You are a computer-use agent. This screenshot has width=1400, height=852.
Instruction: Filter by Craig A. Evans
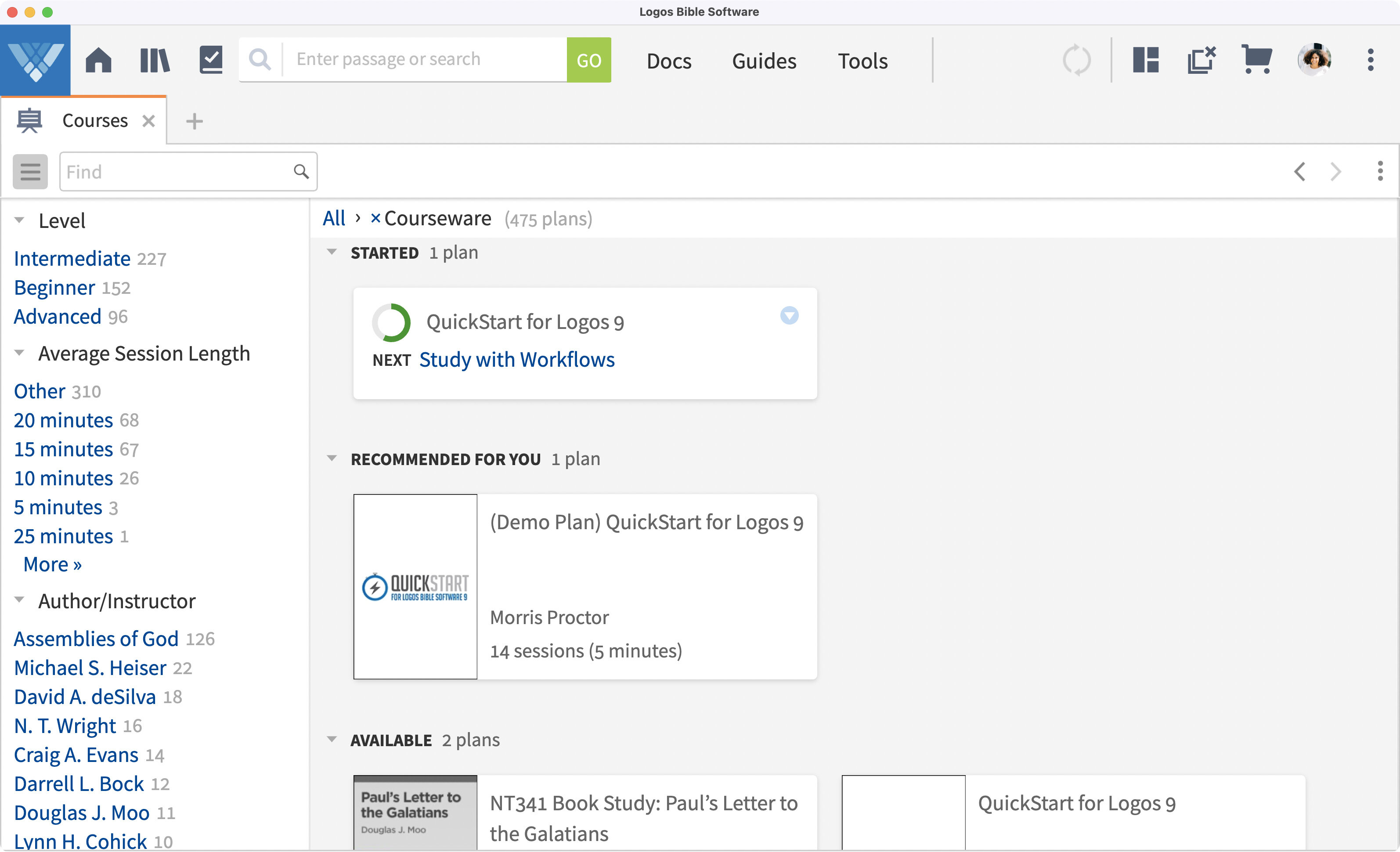76,755
